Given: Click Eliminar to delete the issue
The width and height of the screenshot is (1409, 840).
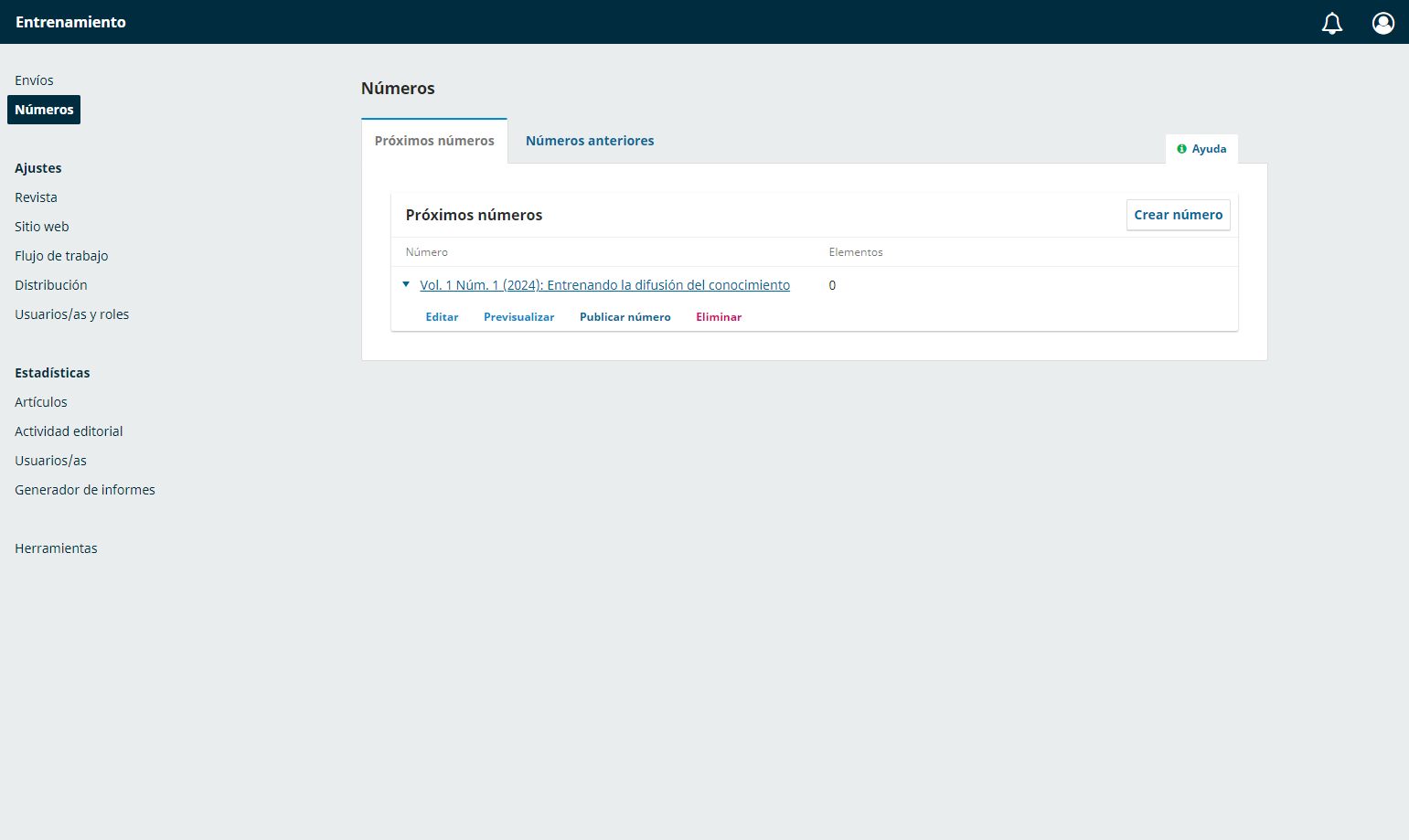Looking at the screenshot, I should pos(719,317).
